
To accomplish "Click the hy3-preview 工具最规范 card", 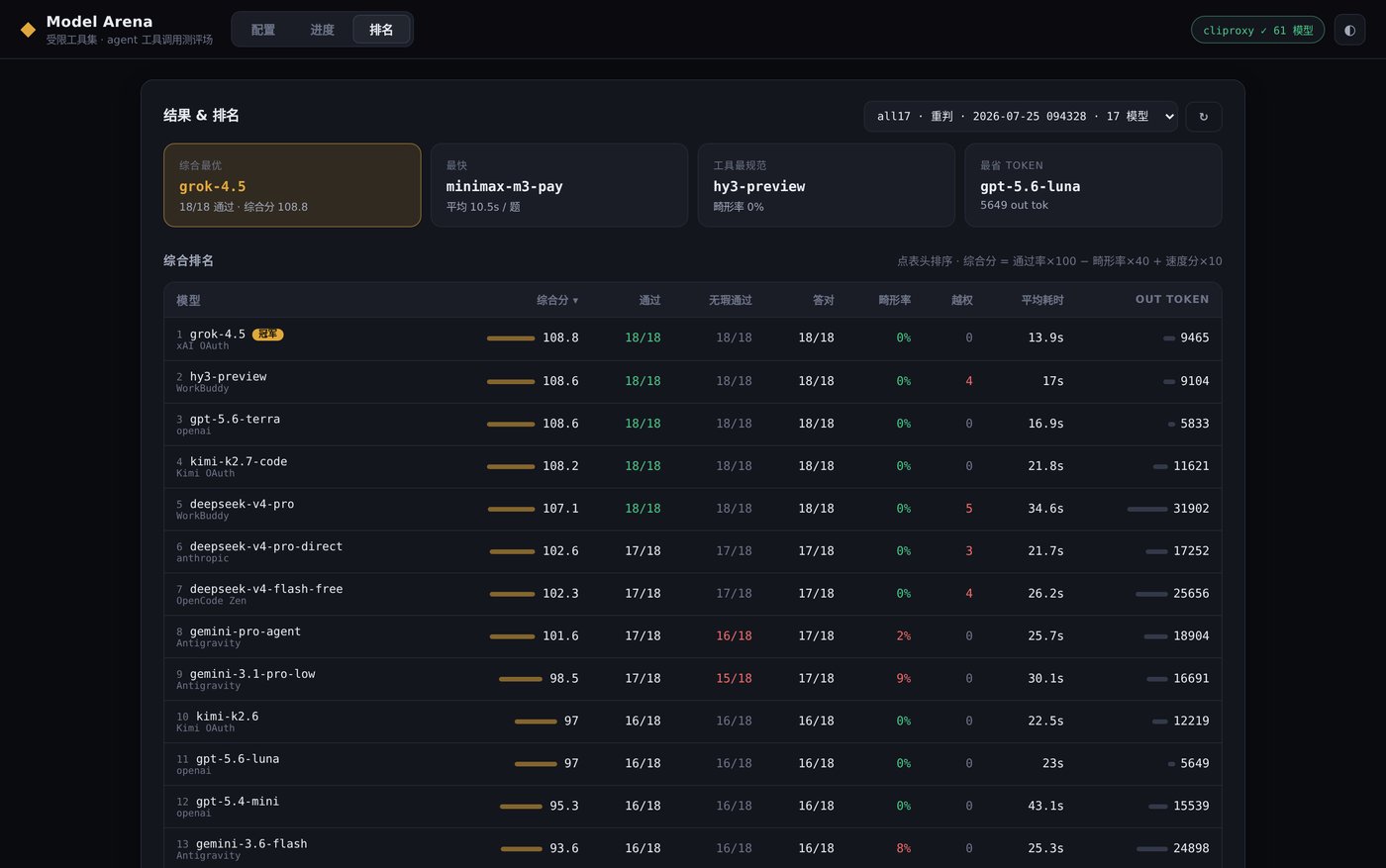I will [826, 185].
